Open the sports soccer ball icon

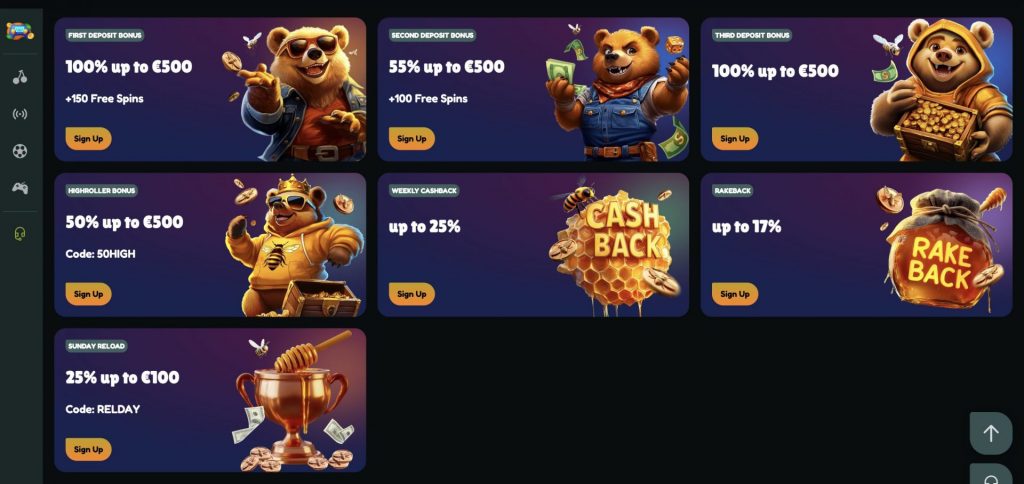point(20,151)
